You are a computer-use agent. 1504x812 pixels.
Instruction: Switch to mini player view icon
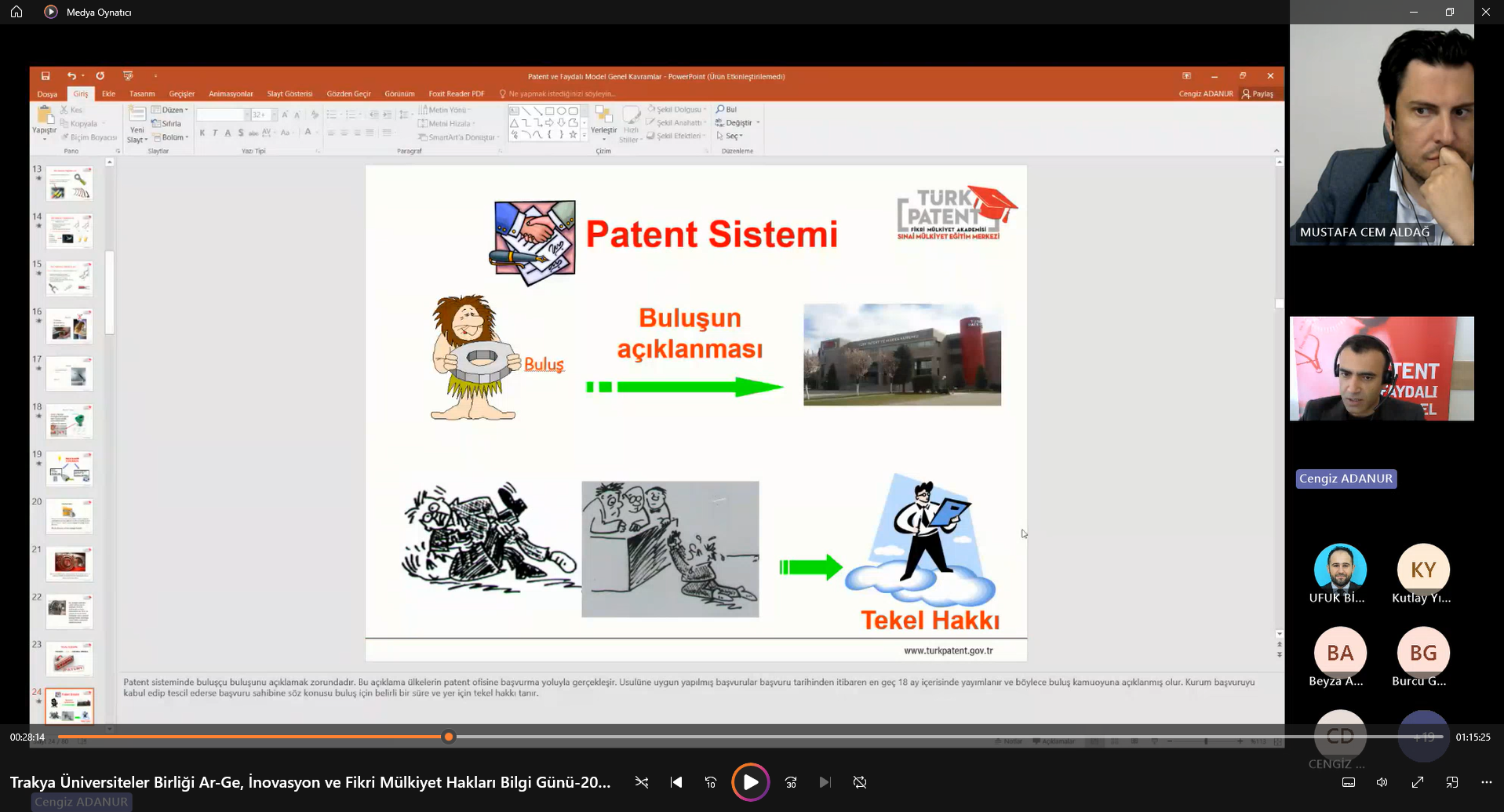(x=1452, y=782)
